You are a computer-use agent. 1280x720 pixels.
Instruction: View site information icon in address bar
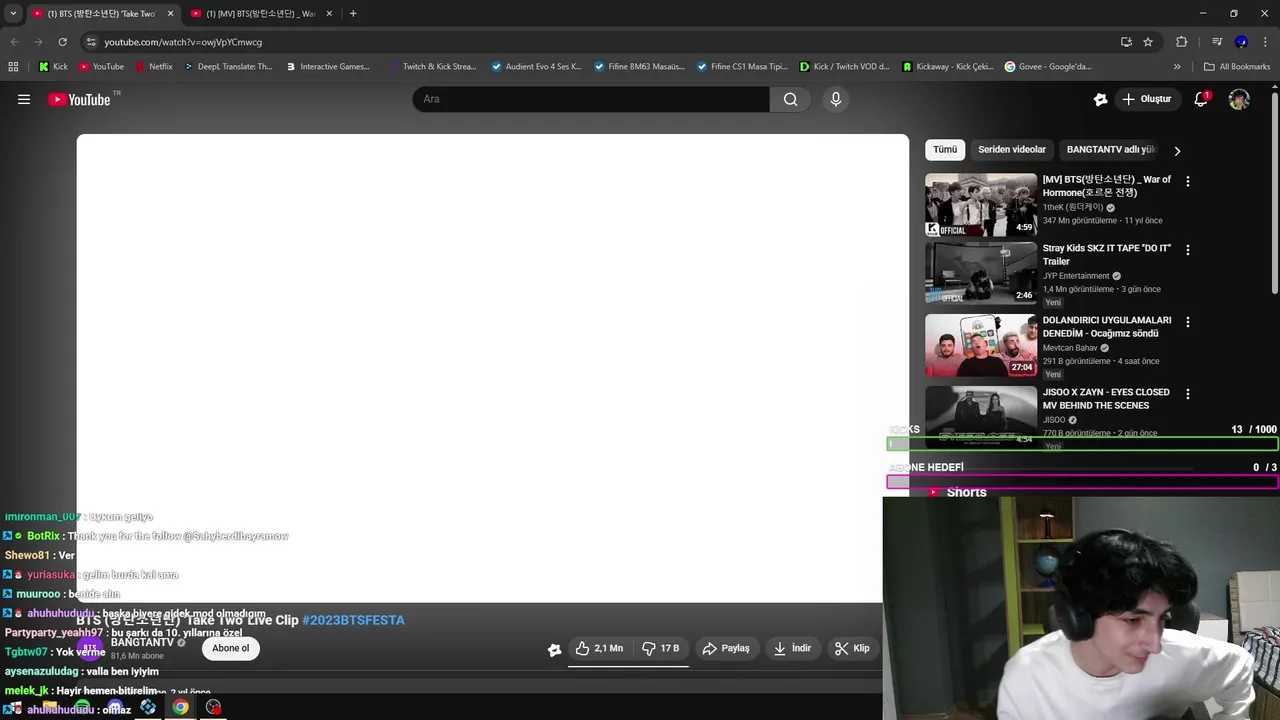[91, 42]
